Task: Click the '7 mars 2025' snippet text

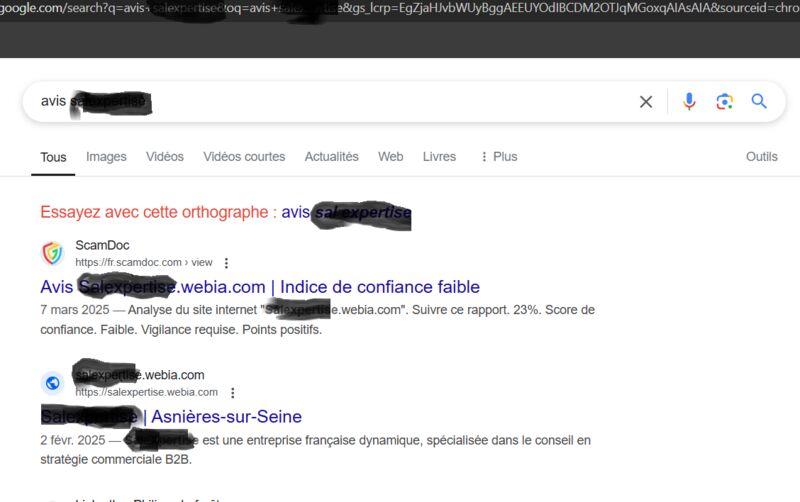Action: (74, 310)
